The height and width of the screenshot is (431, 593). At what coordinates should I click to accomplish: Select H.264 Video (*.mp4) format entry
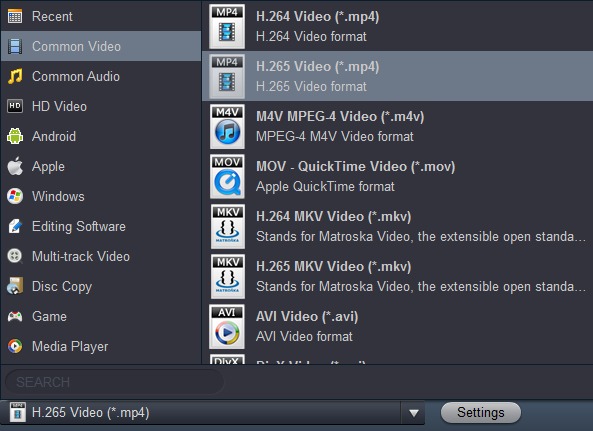[x=398, y=26]
